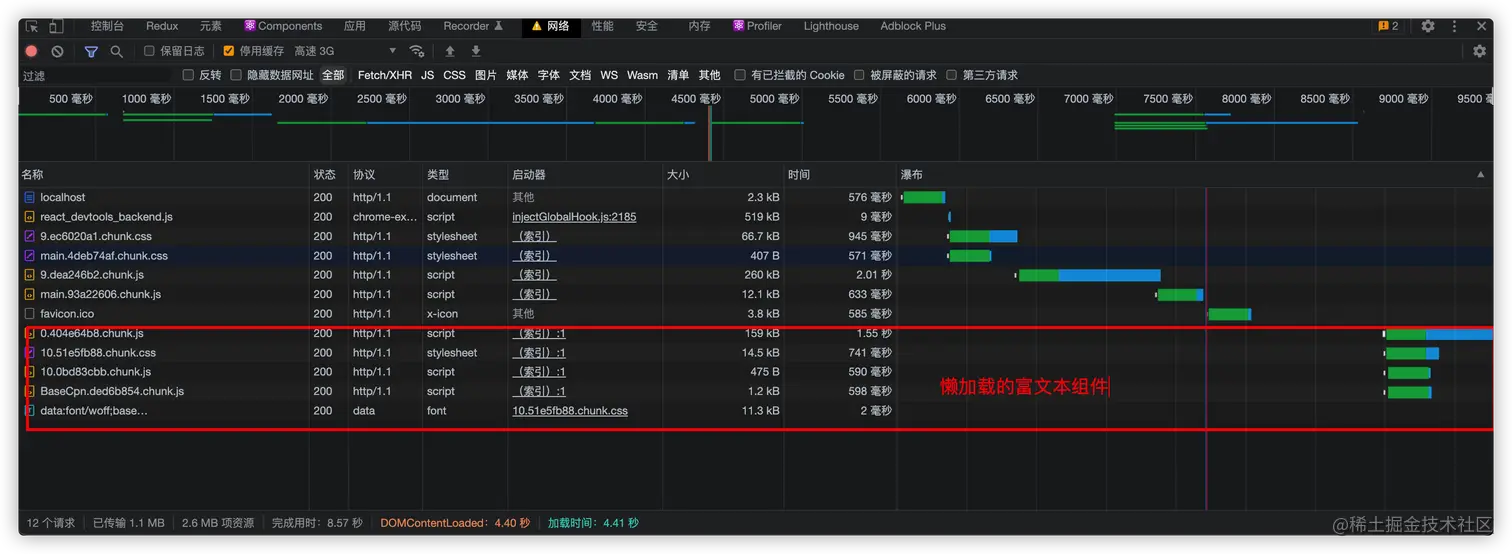Check the 隐藏数据网址 checkbox

tap(236, 75)
